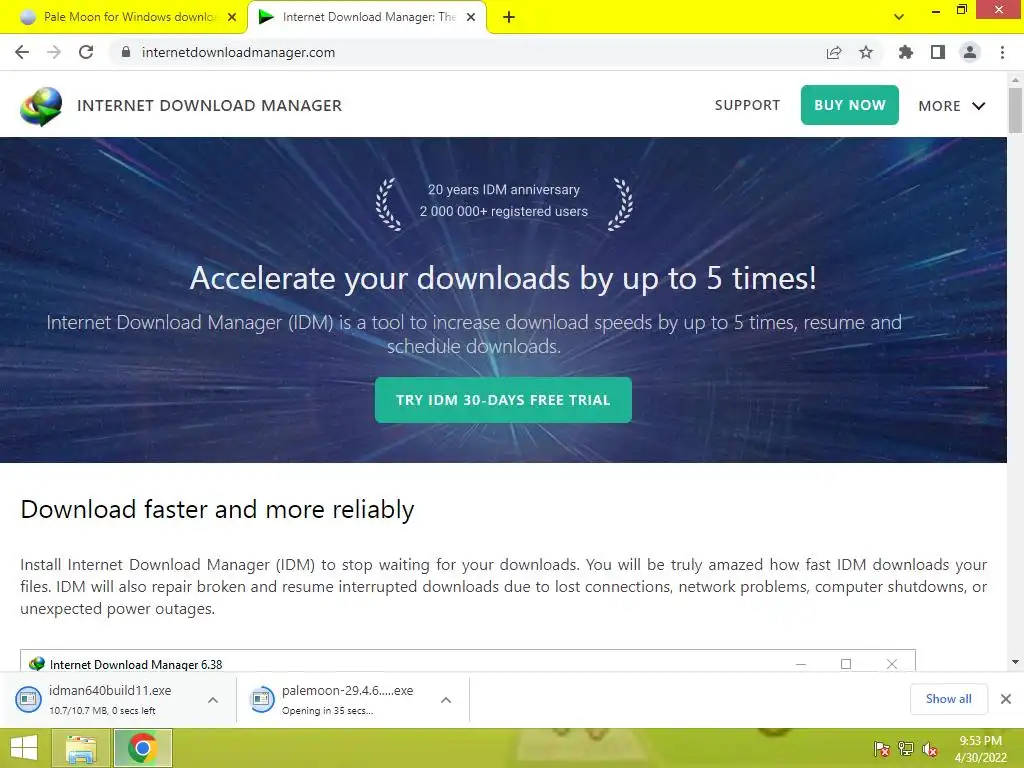The height and width of the screenshot is (768, 1024).
Task: Select the Internet Download Manager tab
Action: 368,17
